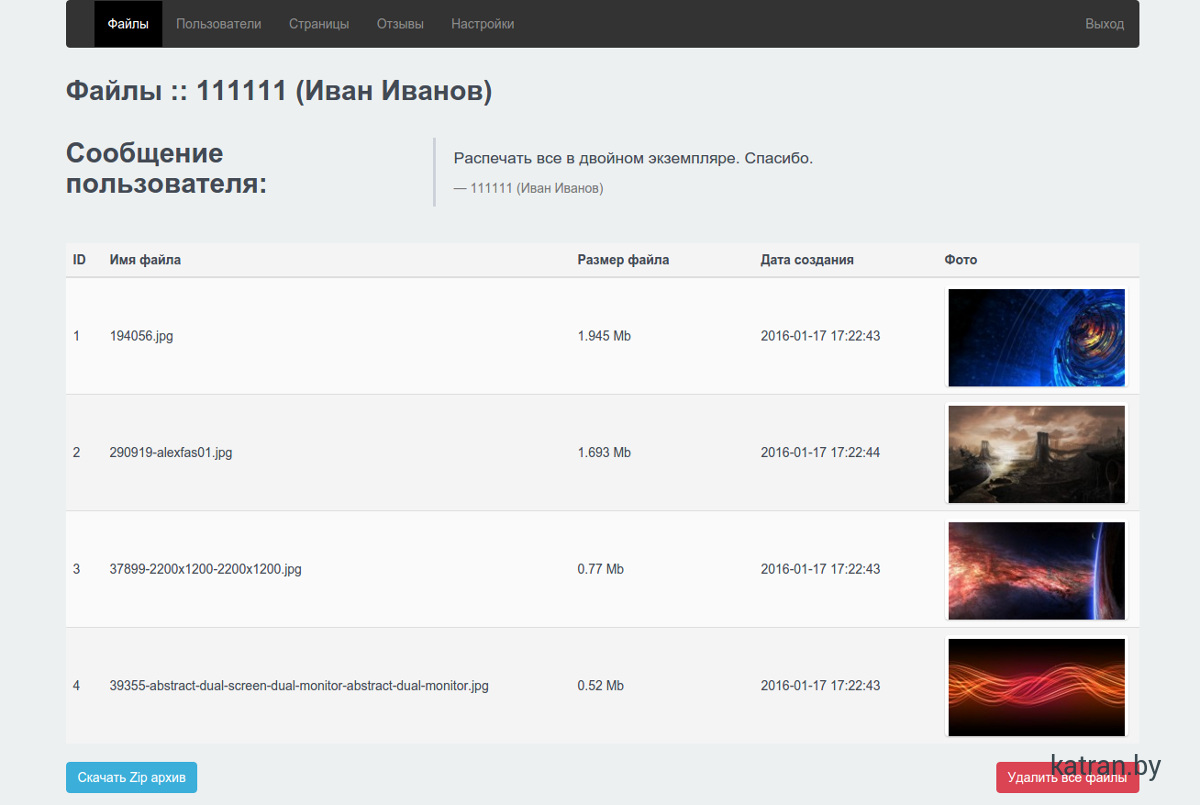Select file name 290919-alexfas01.jpg
This screenshot has width=1200, height=805.
pos(171,453)
